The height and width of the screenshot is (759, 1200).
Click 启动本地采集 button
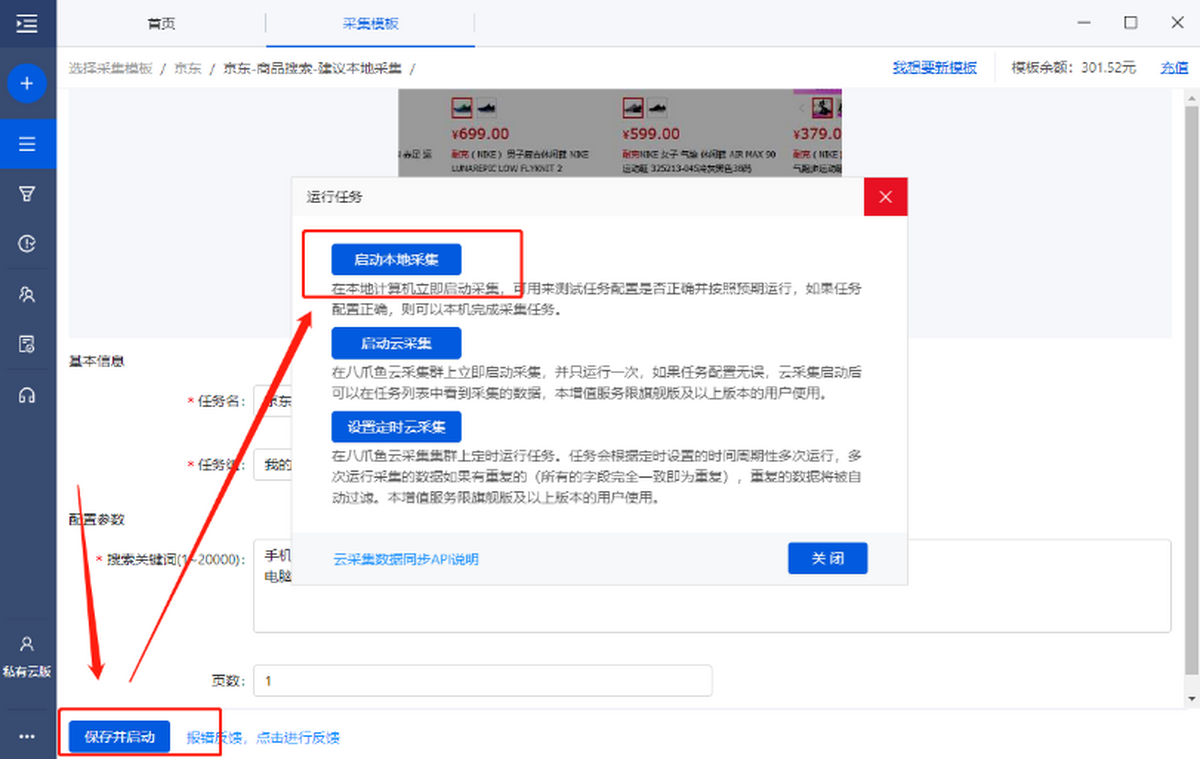[x=396, y=259]
